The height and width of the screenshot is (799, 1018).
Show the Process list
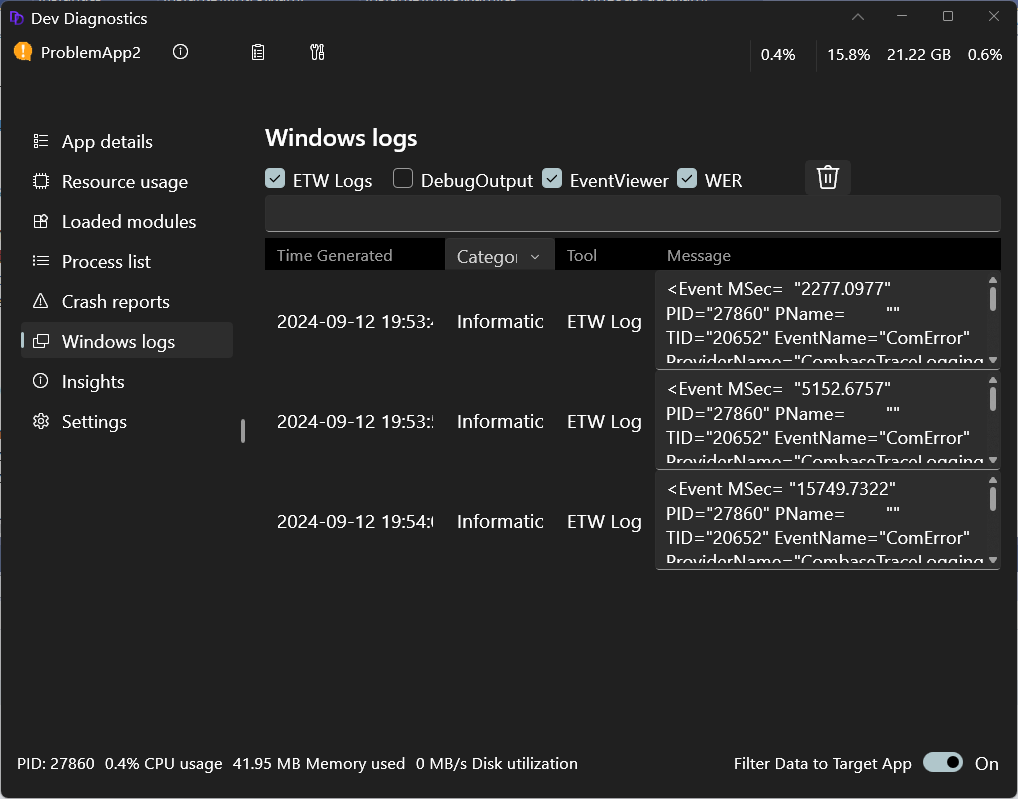[x=127, y=262]
